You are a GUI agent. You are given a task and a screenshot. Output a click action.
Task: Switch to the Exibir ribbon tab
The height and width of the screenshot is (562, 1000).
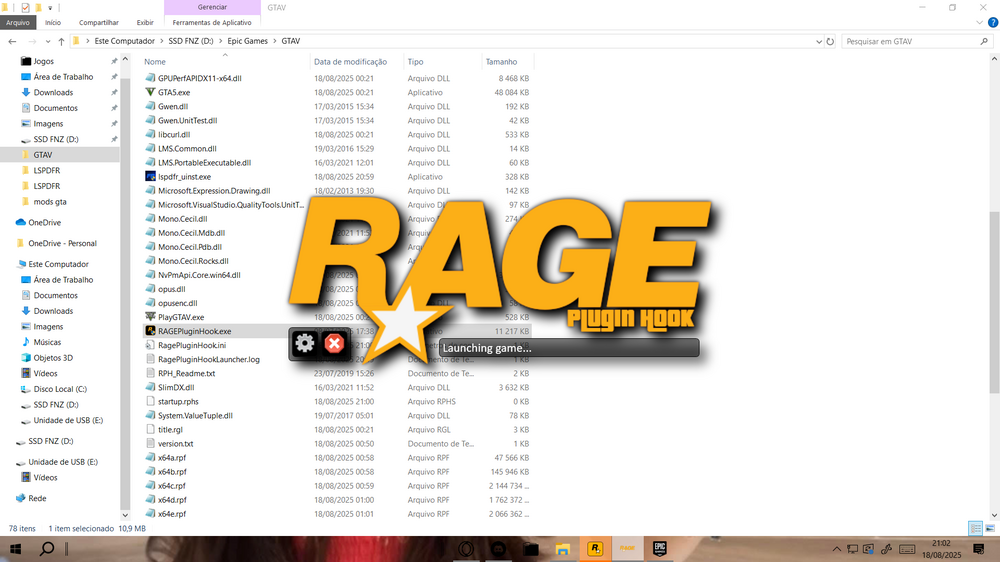pyautogui.click(x=145, y=22)
